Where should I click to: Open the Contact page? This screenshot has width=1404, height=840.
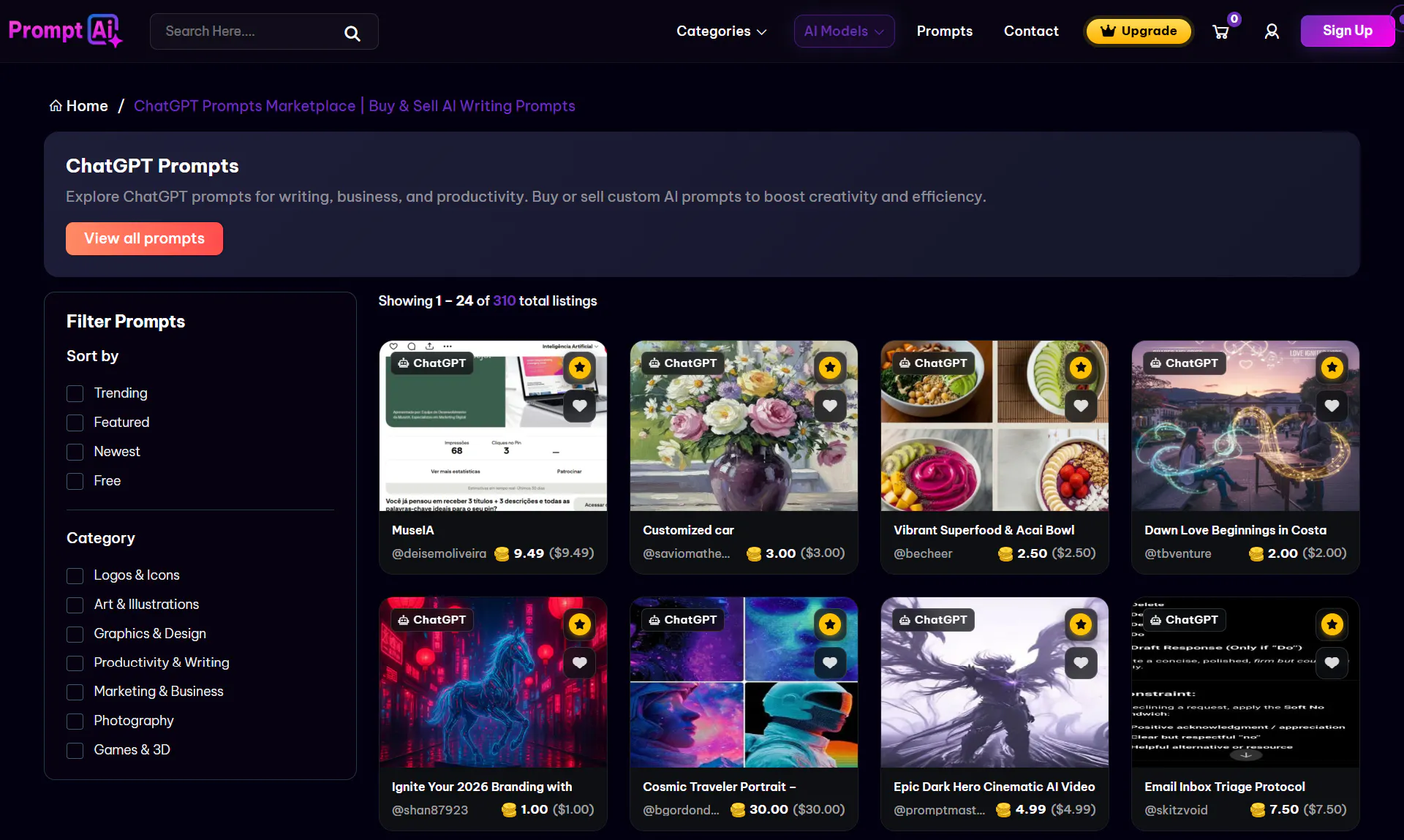pyautogui.click(x=1030, y=31)
